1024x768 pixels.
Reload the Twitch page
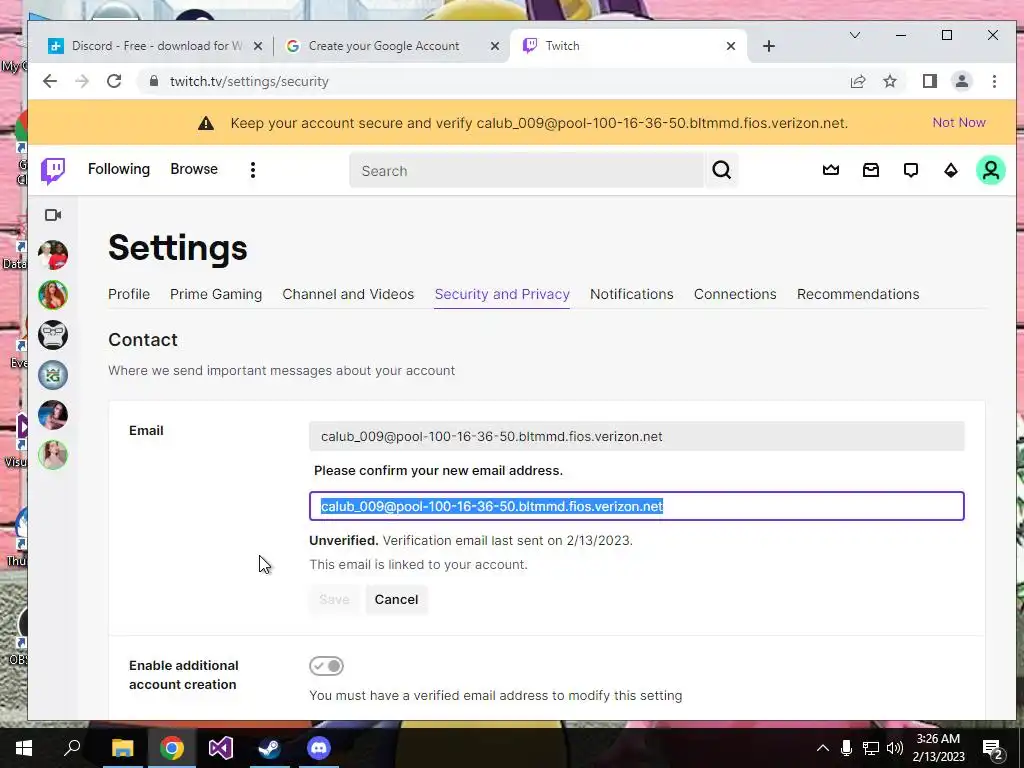click(x=114, y=81)
